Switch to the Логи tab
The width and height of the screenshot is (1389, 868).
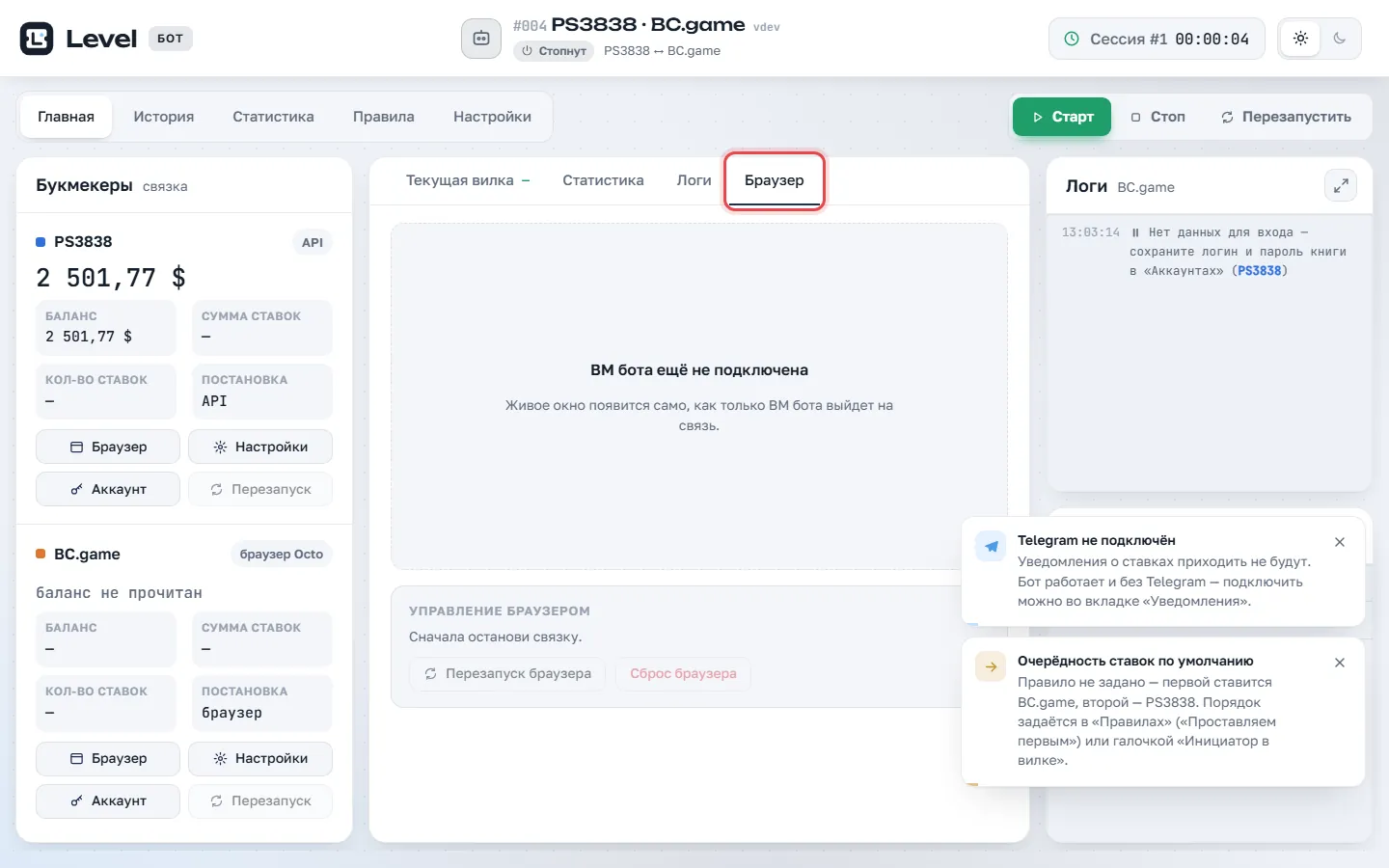pyautogui.click(x=694, y=180)
